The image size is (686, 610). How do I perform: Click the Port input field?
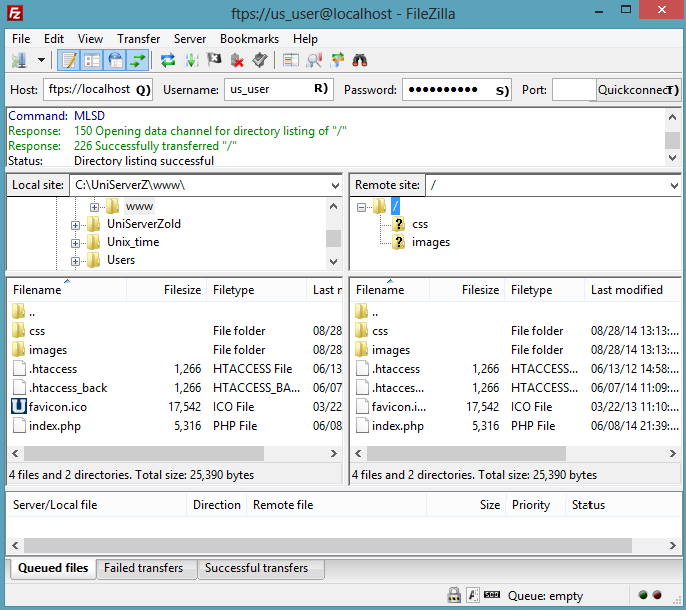pos(574,90)
